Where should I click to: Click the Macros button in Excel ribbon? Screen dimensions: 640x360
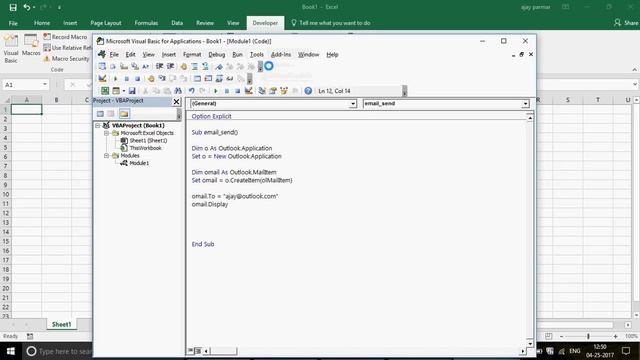click(31, 46)
